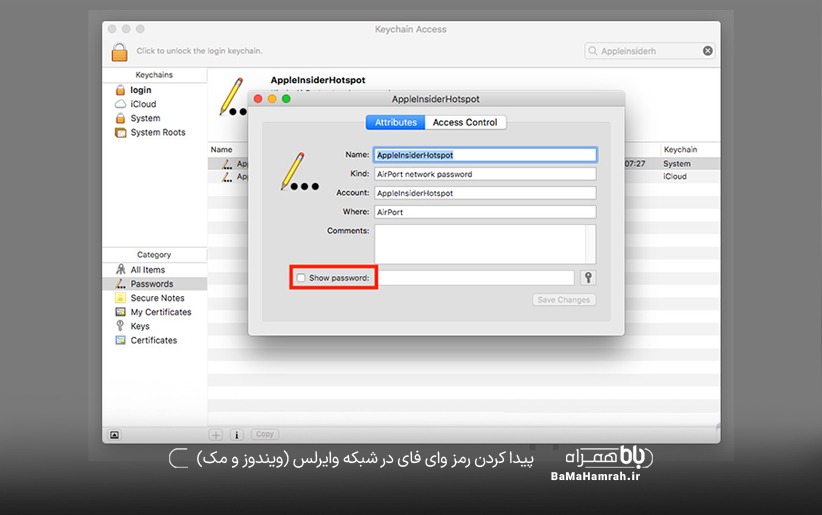The height and width of the screenshot is (515, 822).
Task: Click the pencil icon in the dialog
Action: point(299,171)
